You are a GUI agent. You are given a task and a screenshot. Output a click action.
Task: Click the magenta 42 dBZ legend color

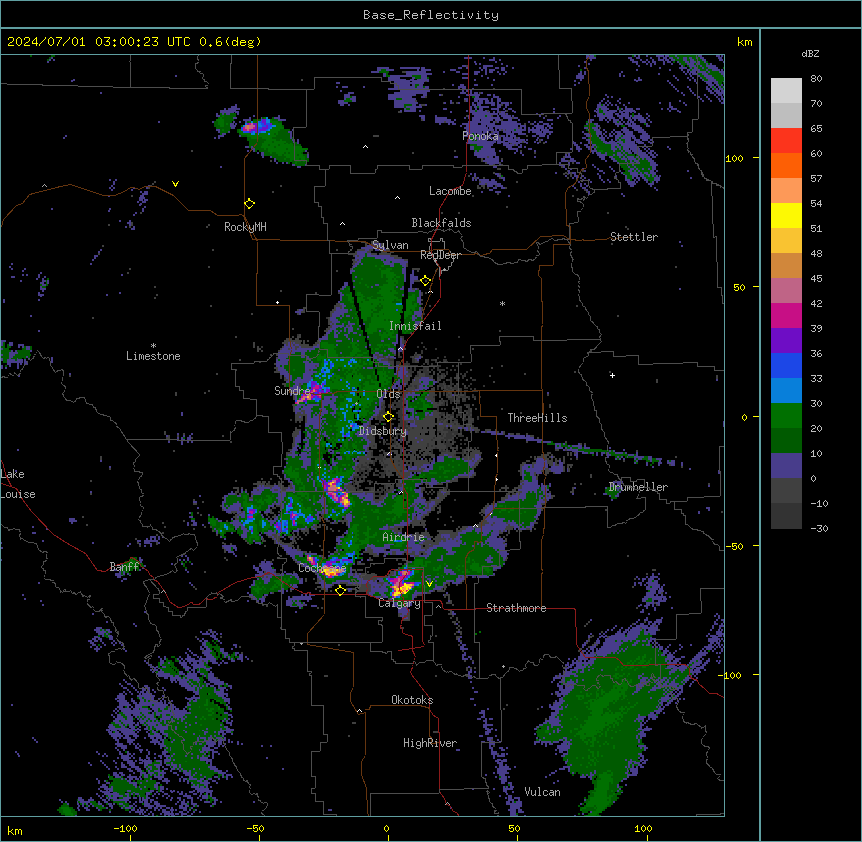(786, 315)
